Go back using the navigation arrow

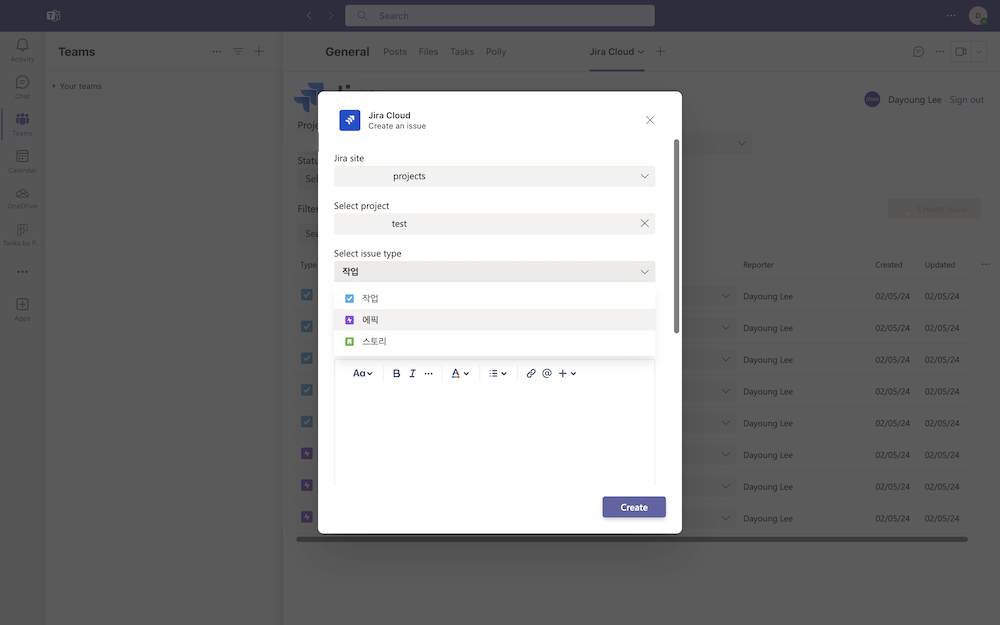[x=309, y=16]
